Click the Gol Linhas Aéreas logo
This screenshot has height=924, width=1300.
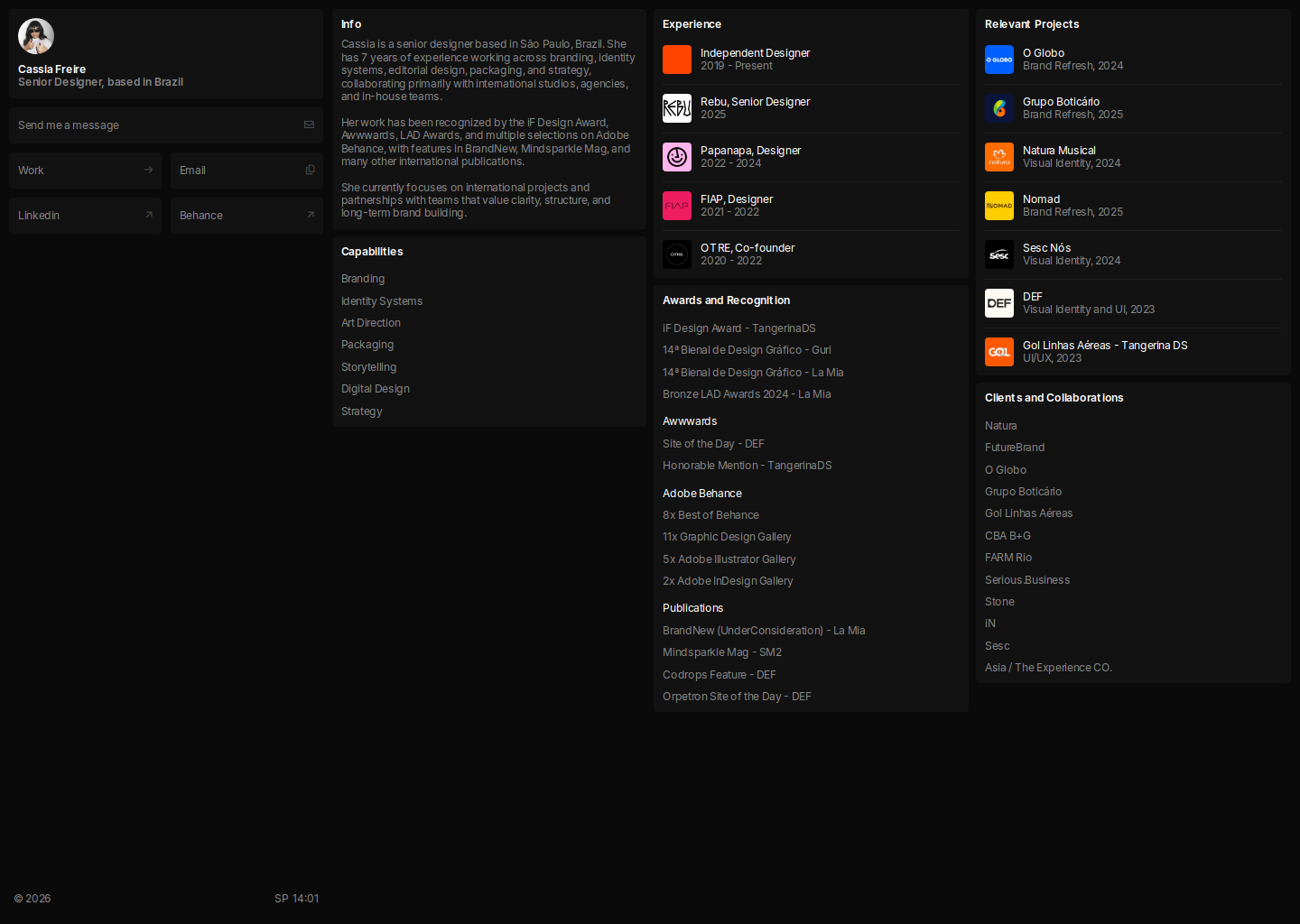pyautogui.click(x=998, y=352)
